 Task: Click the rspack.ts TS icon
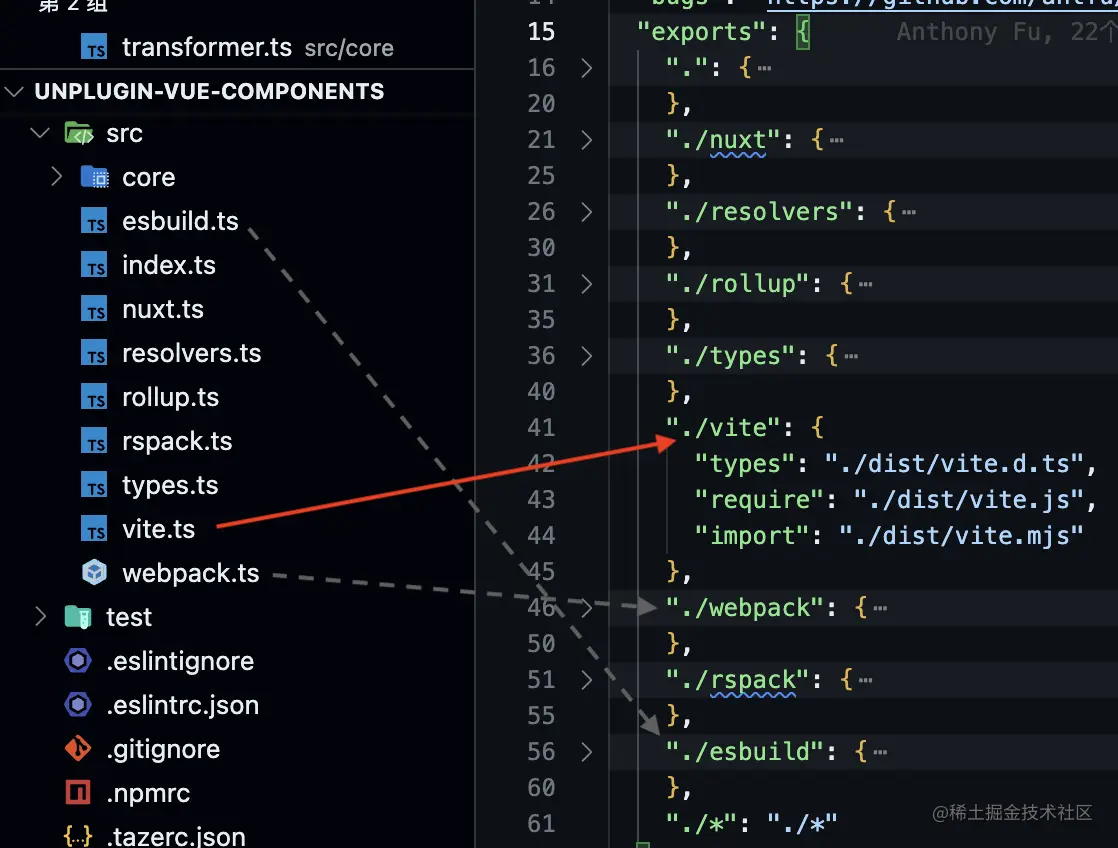pos(94,441)
